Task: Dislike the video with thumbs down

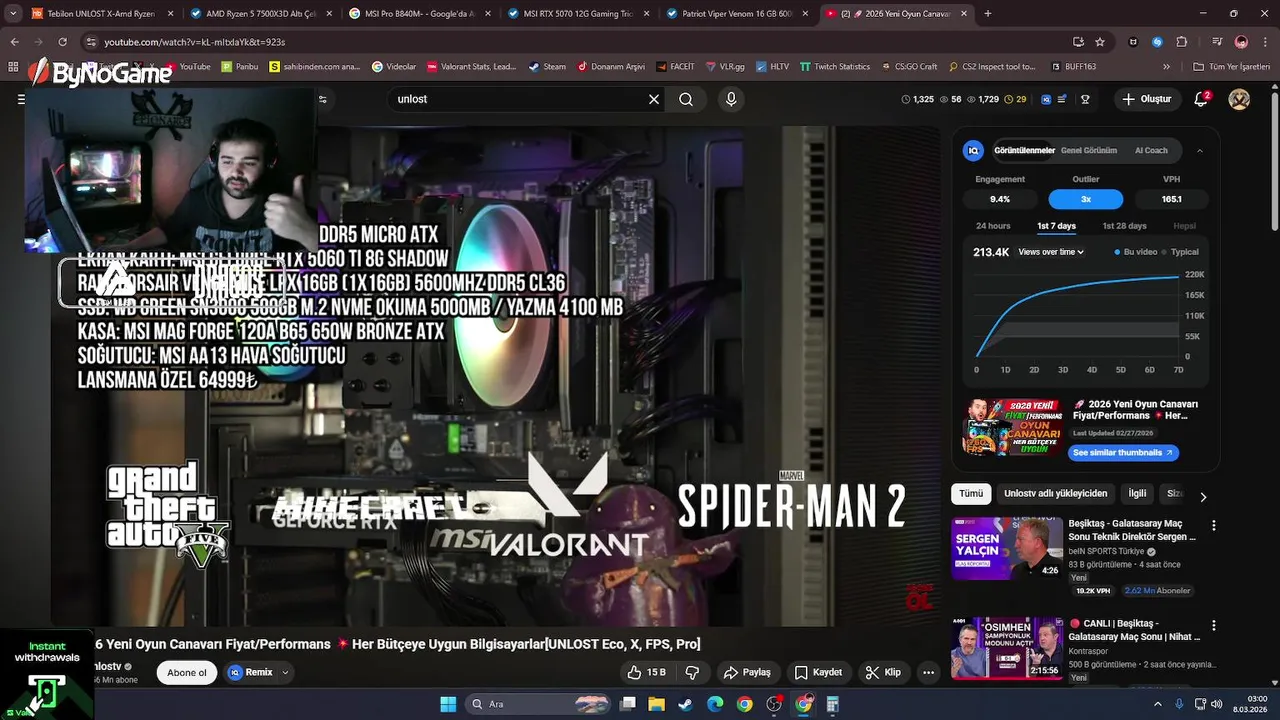Action: click(692, 672)
